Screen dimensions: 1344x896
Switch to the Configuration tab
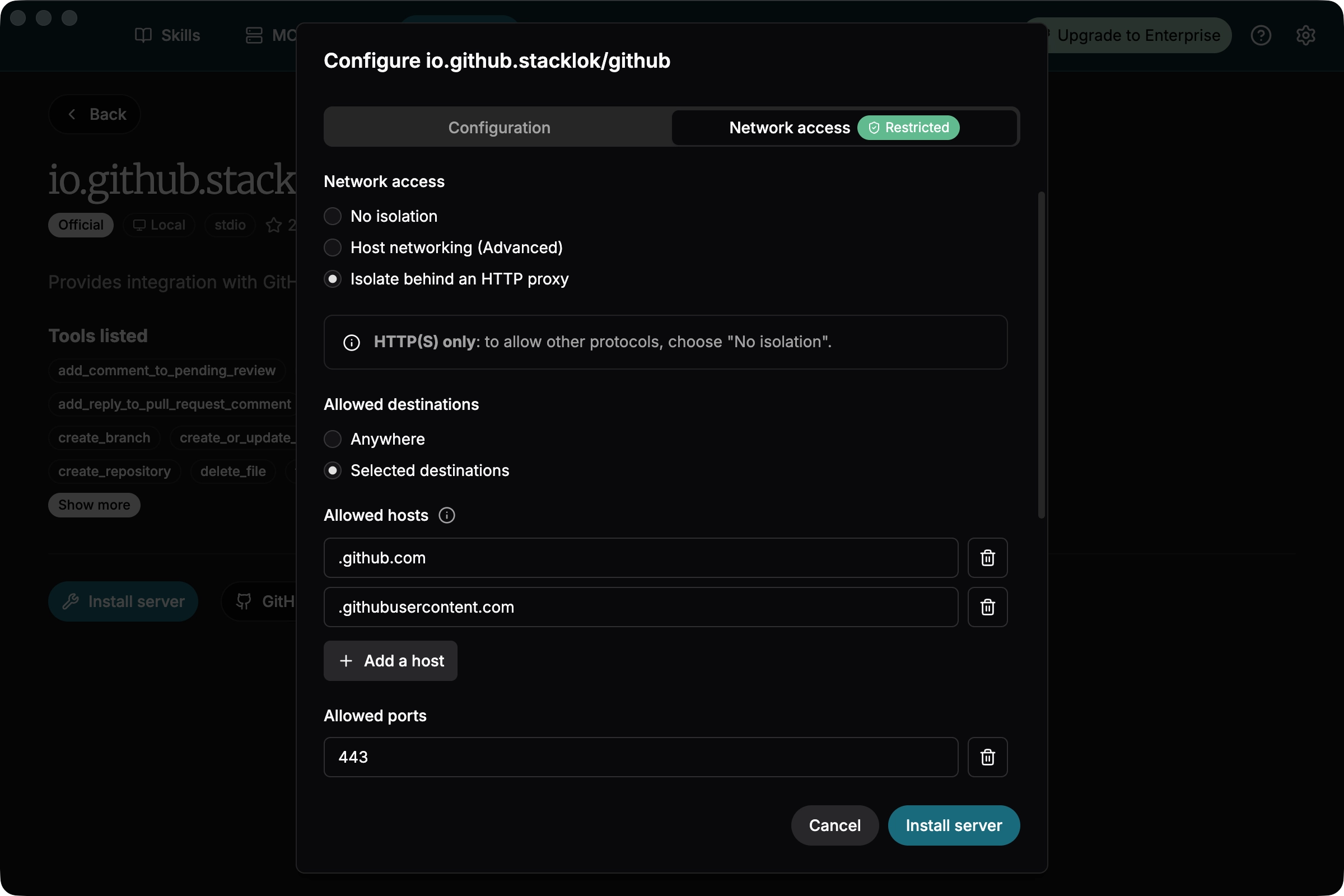click(499, 128)
